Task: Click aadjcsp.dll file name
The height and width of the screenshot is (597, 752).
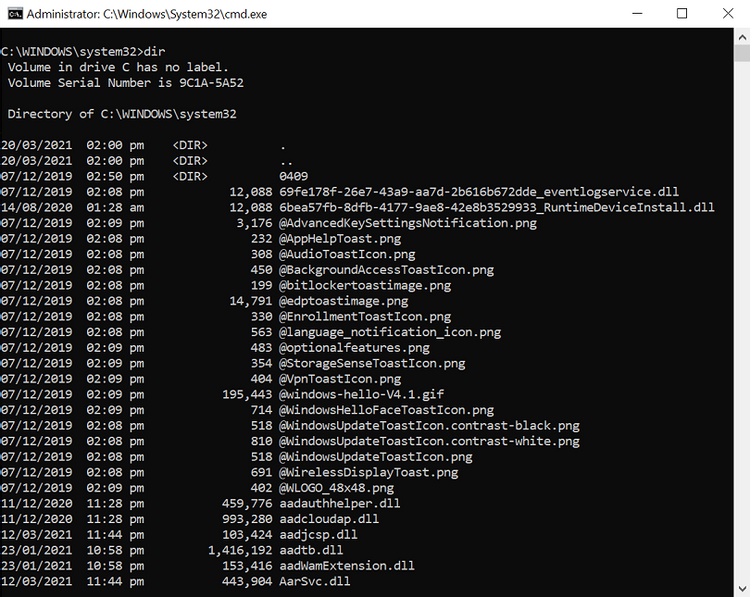Action: coord(318,535)
